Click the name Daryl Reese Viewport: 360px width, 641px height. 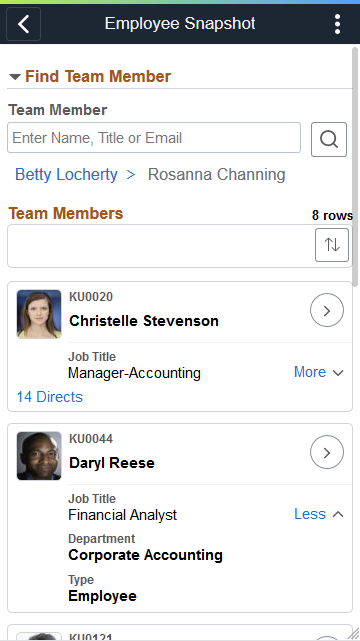click(x=112, y=463)
